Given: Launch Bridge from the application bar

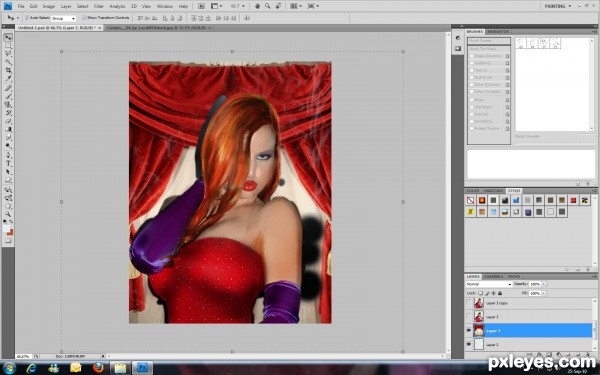Looking at the screenshot, I should click(x=201, y=6).
